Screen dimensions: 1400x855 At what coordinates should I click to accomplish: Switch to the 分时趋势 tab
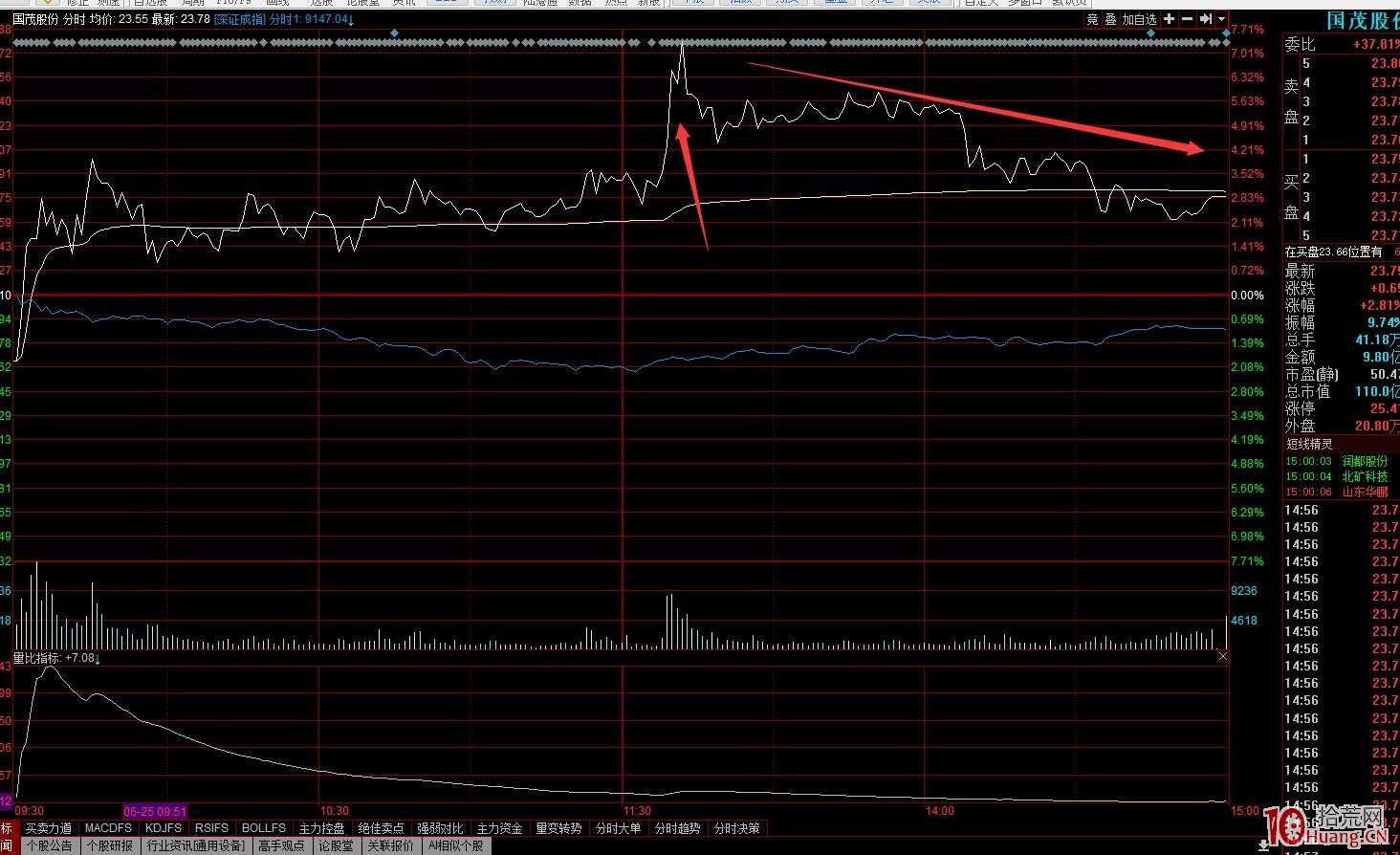(677, 828)
